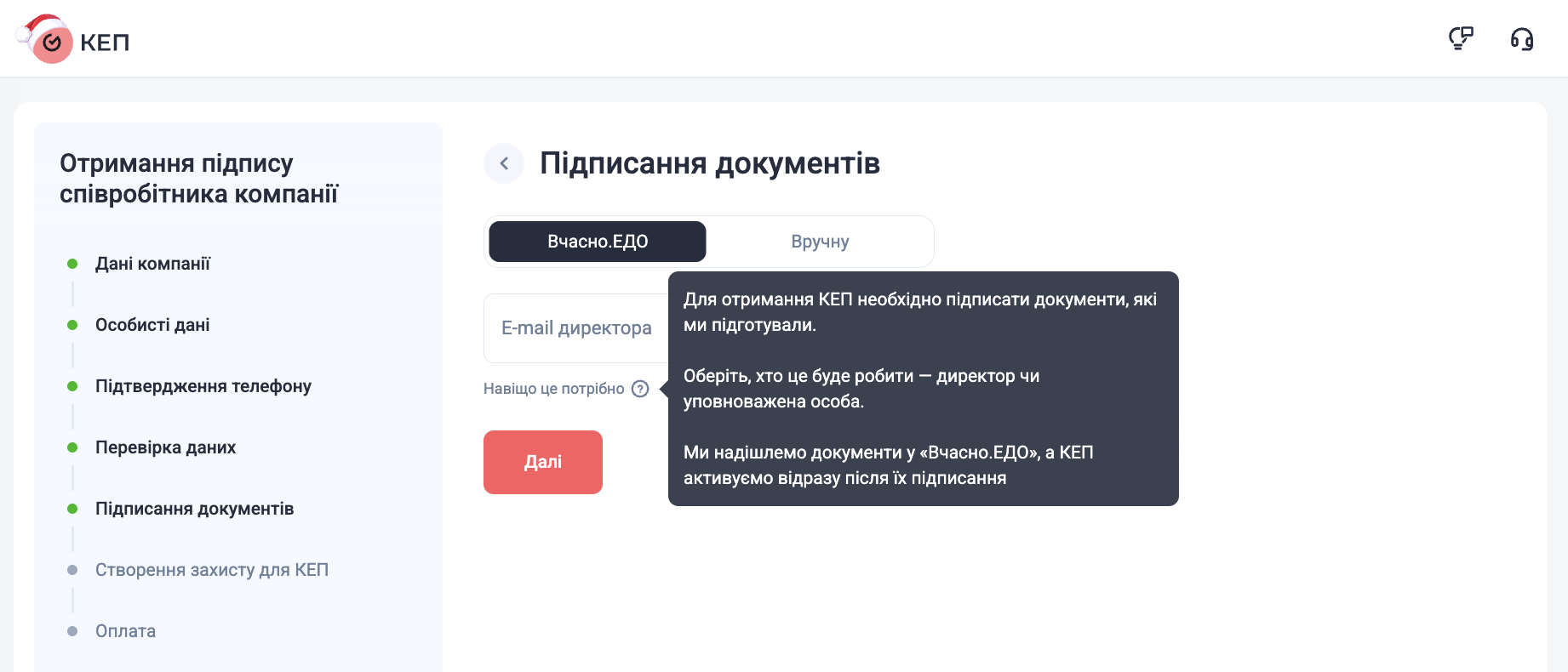Go to the Оплата step

(125, 631)
